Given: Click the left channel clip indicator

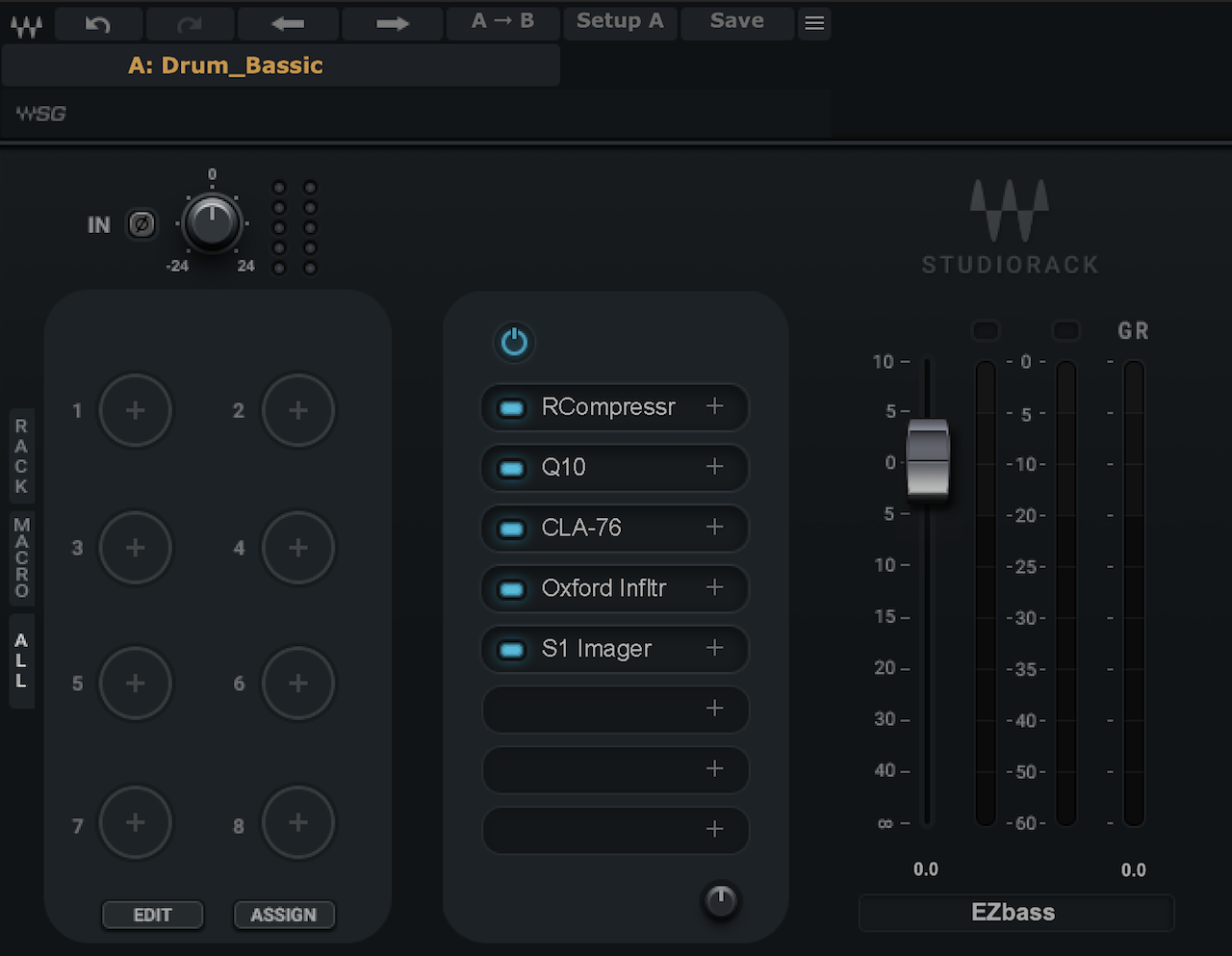Looking at the screenshot, I should [x=986, y=330].
